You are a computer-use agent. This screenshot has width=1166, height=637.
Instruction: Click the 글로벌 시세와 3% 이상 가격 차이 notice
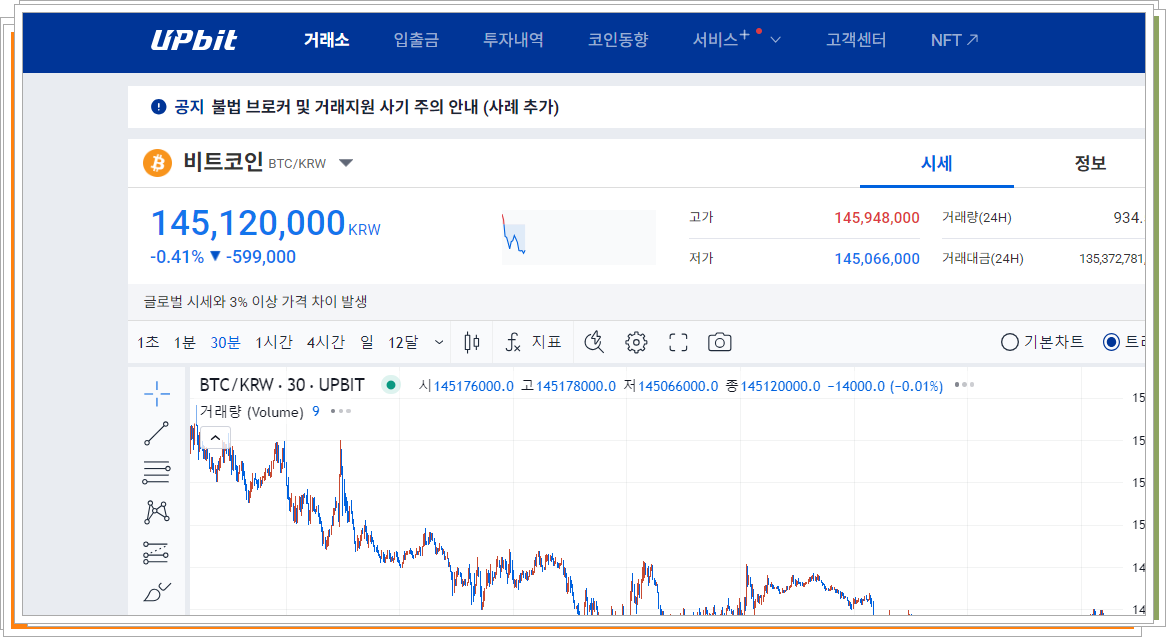tap(255, 302)
